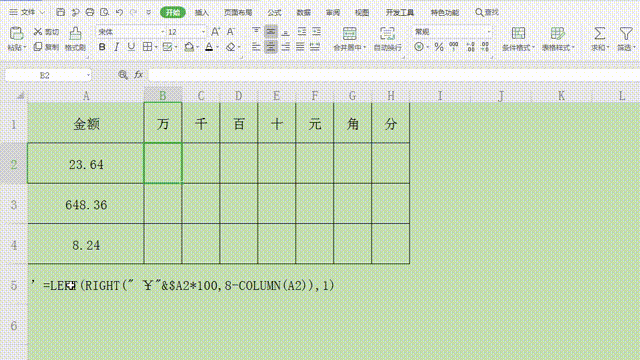Toggle middle vertical alignment
This screenshot has width=640, height=360.
pos(271,32)
